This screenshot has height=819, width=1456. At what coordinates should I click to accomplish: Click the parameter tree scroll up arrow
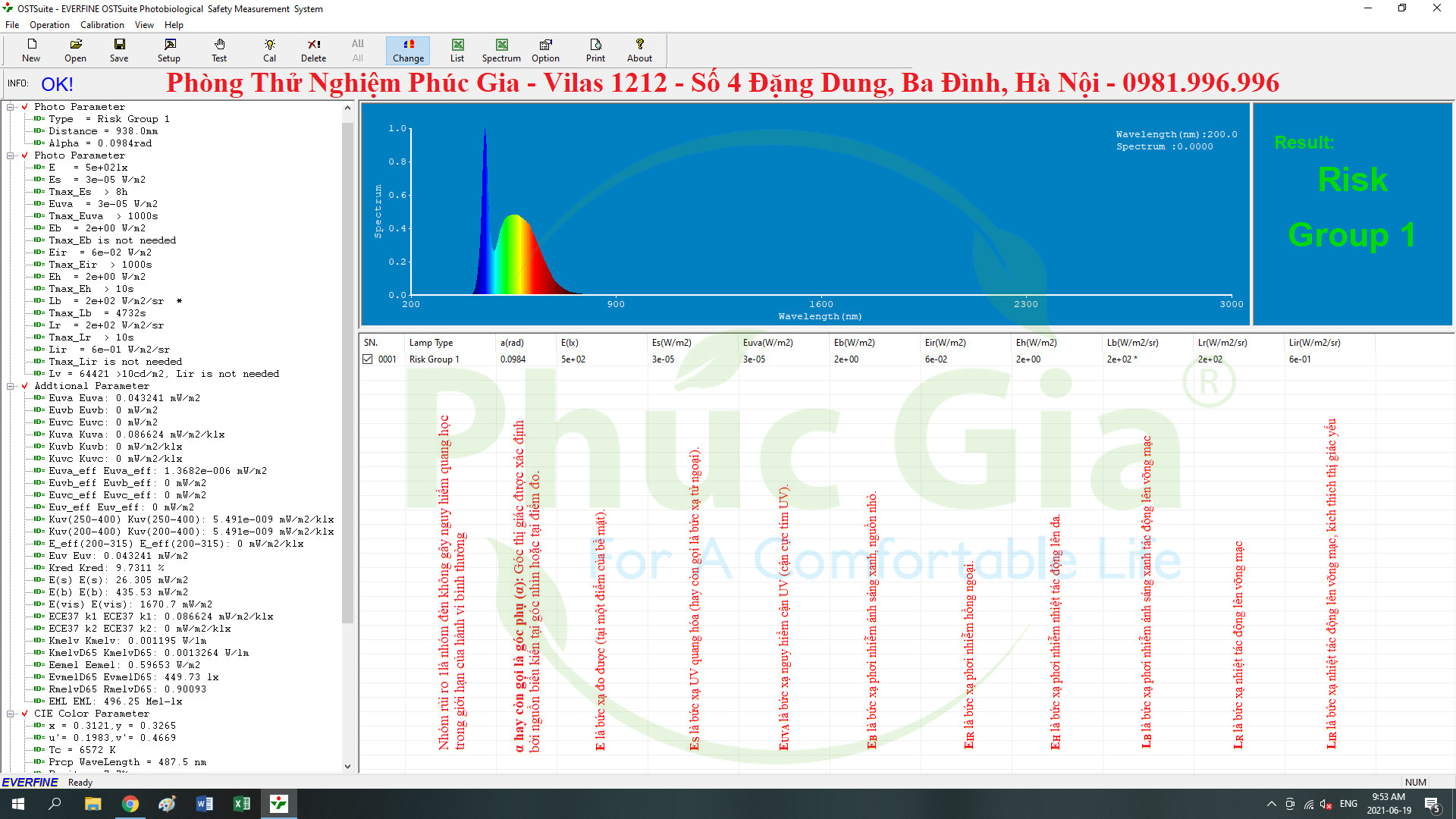click(347, 108)
